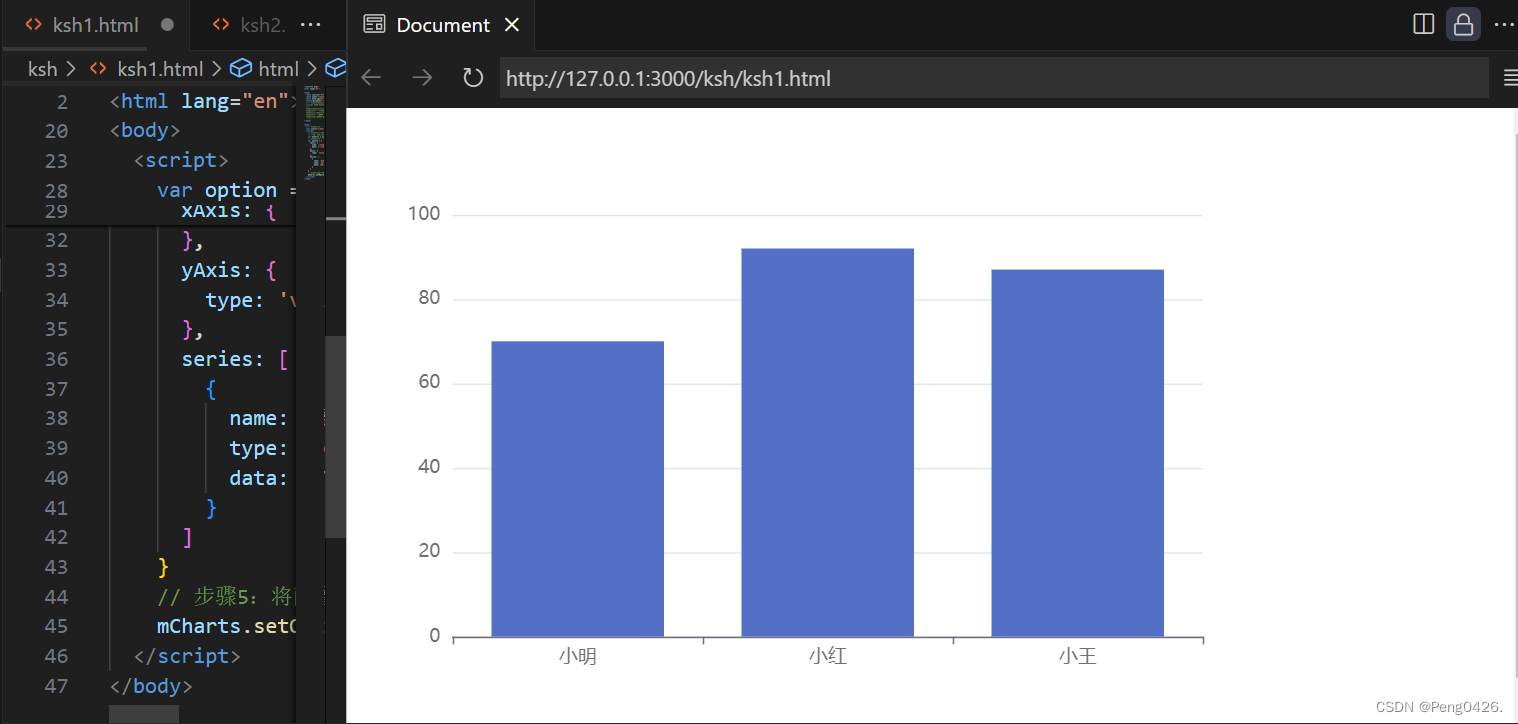
Task: Open the editor tab overflow "..." menu
Action: click(x=312, y=24)
